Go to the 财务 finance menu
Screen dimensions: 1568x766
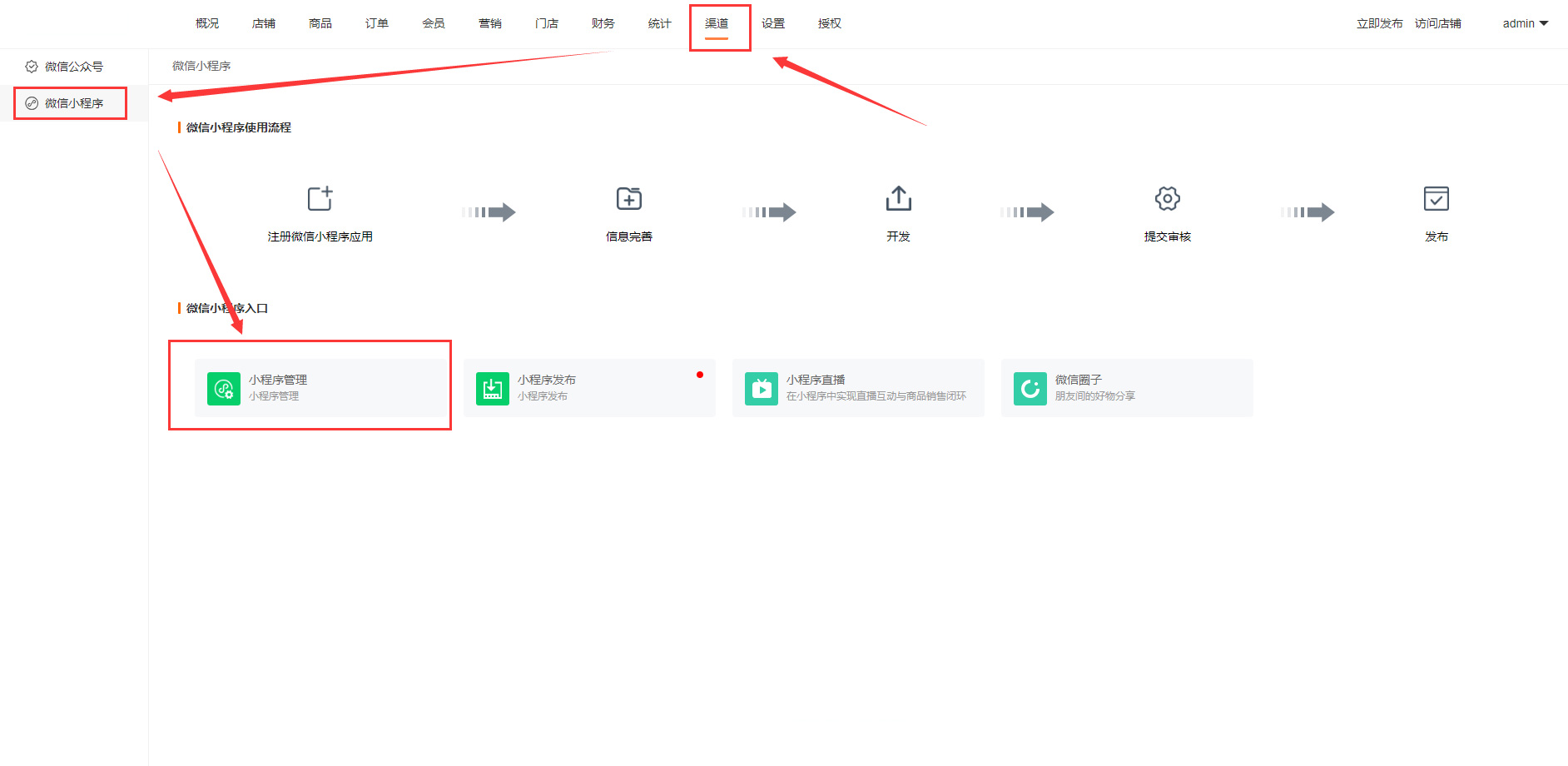[603, 23]
